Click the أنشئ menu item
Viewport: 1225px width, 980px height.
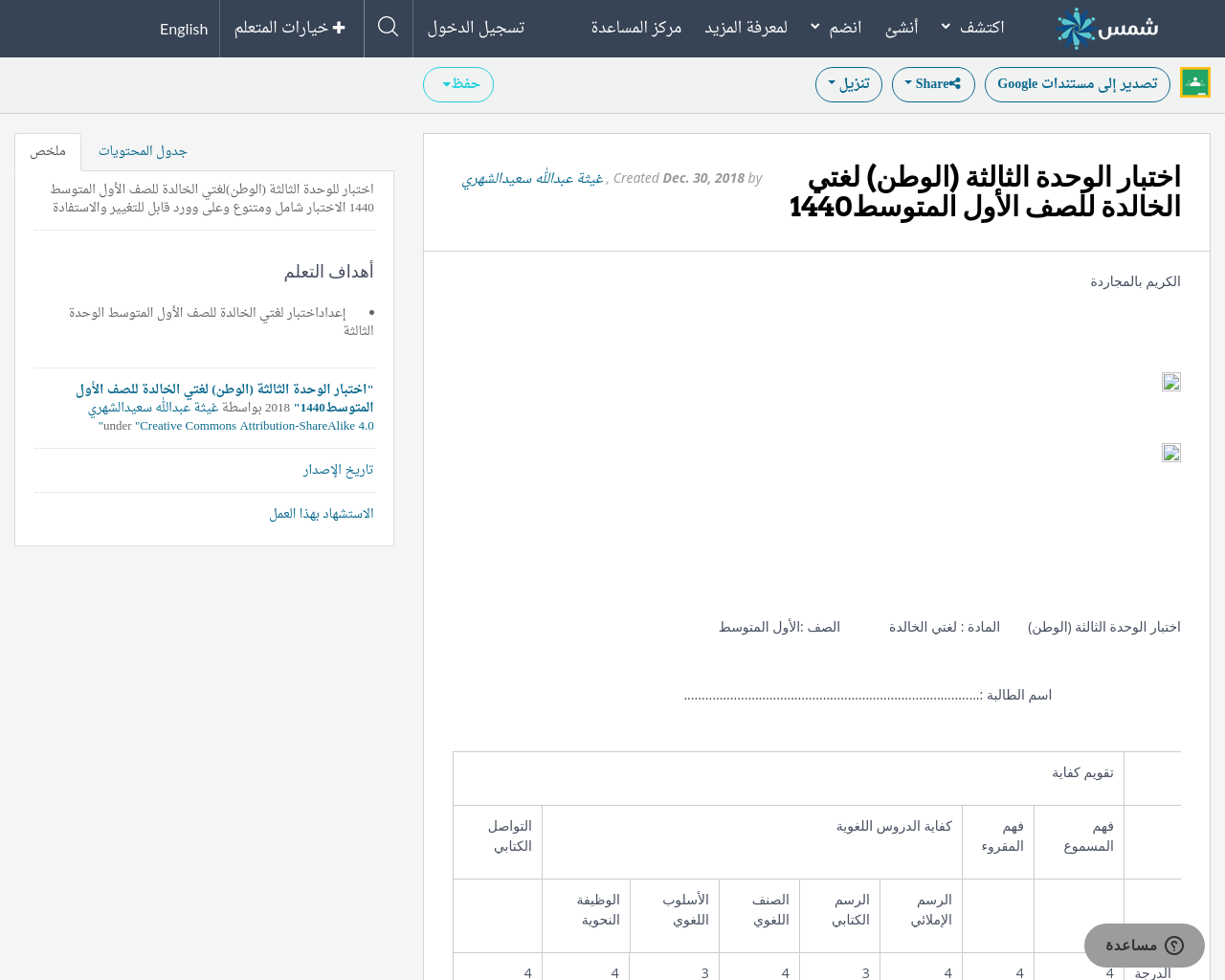[902, 27]
